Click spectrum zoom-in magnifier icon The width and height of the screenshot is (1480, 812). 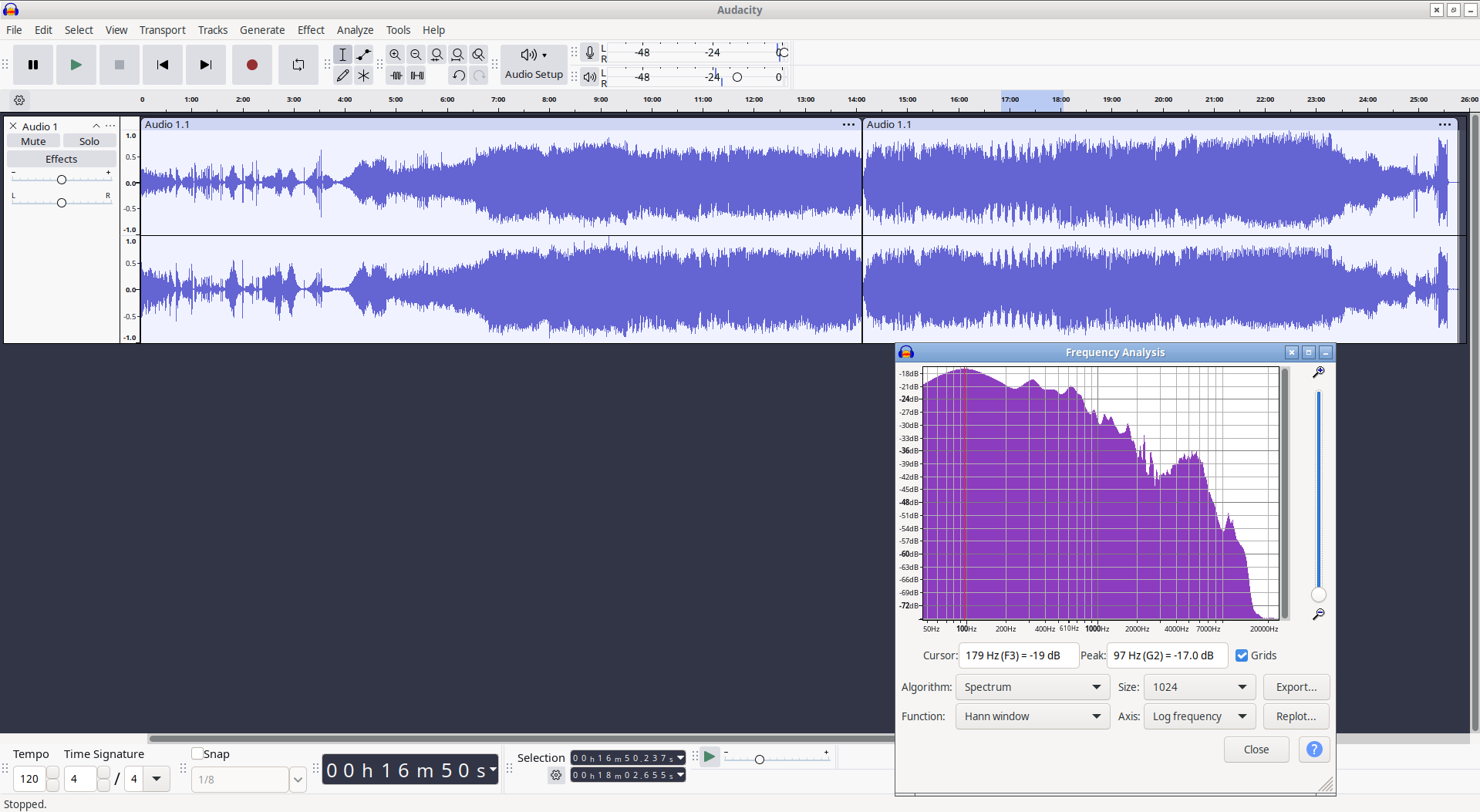point(1319,372)
